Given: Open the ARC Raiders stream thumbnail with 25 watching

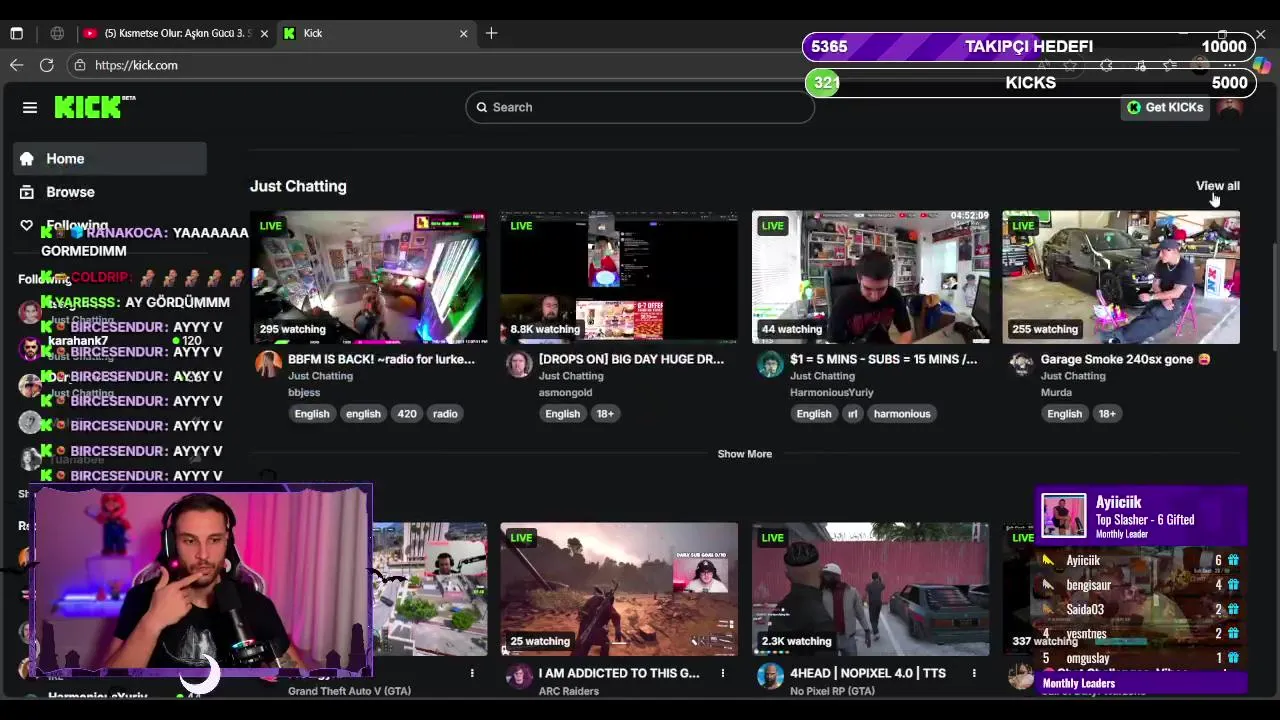Looking at the screenshot, I should [x=619, y=589].
